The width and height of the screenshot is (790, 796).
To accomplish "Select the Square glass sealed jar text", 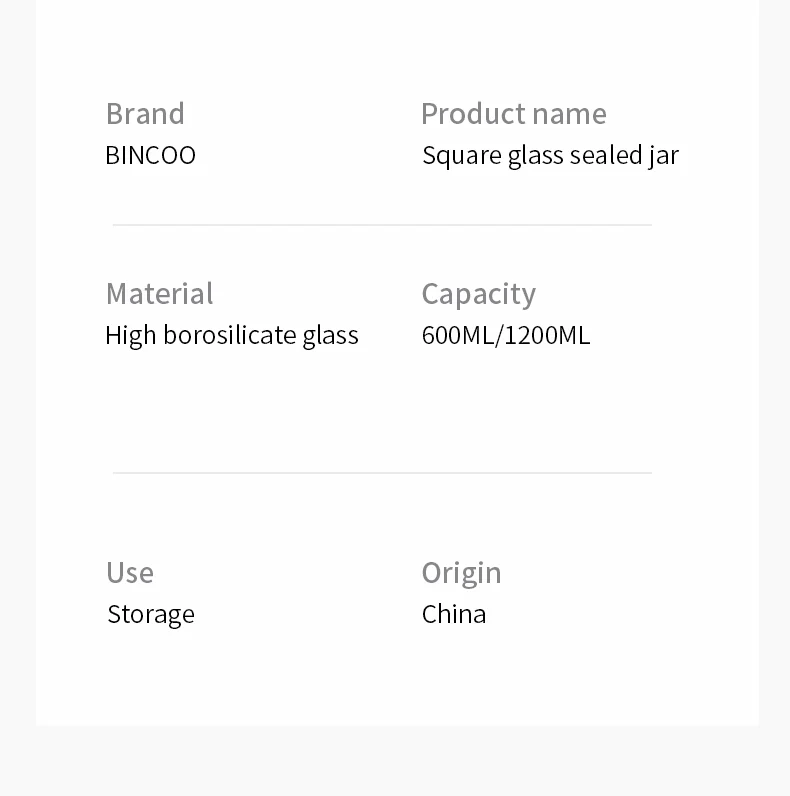I will click(550, 156).
